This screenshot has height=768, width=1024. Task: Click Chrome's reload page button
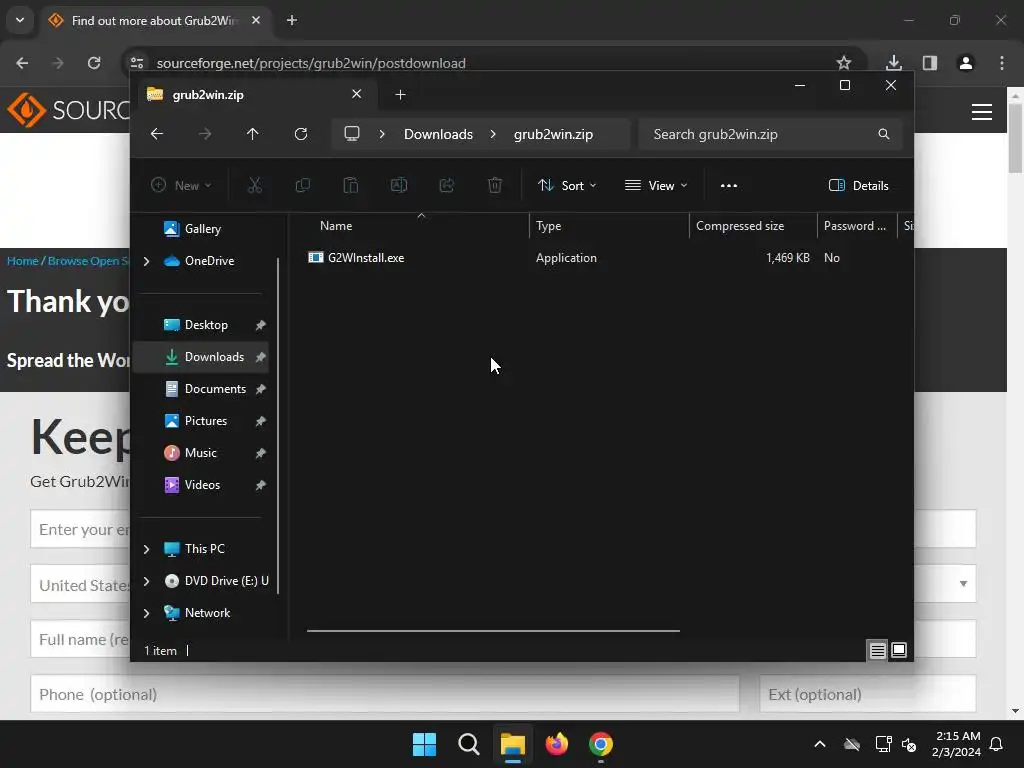click(94, 63)
